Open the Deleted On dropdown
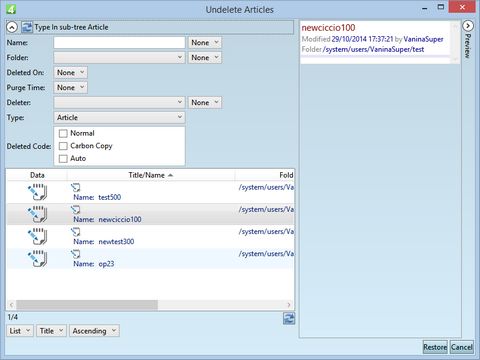480x360 pixels. point(70,72)
